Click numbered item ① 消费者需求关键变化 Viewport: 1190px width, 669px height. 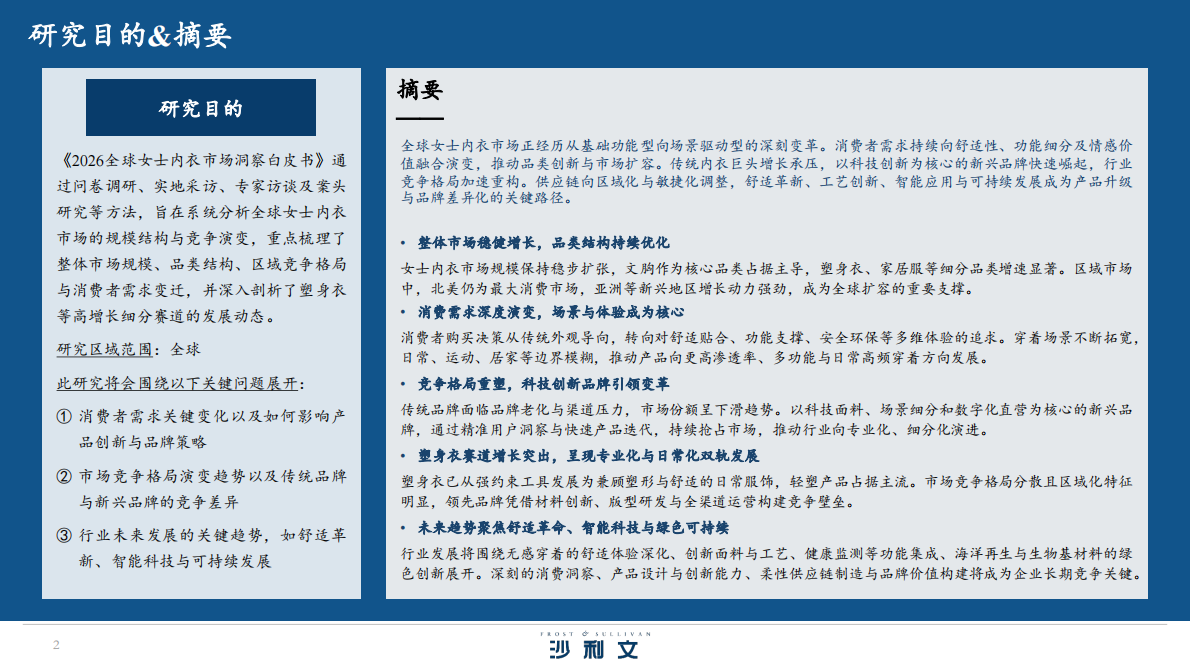click(x=202, y=429)
